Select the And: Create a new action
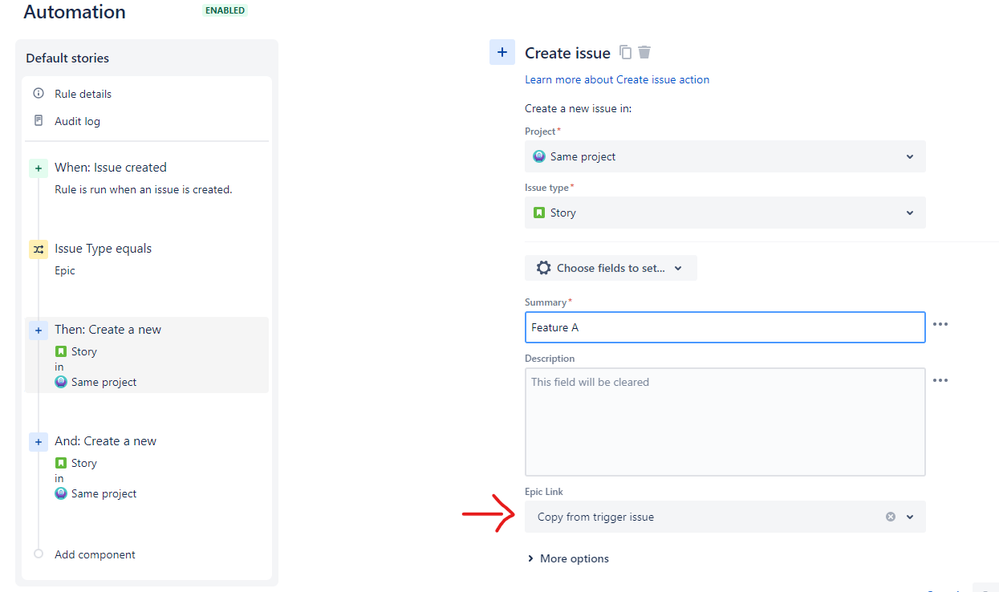Image resolution: width=999 pixels, height=592 pixels. pos(105,441)
